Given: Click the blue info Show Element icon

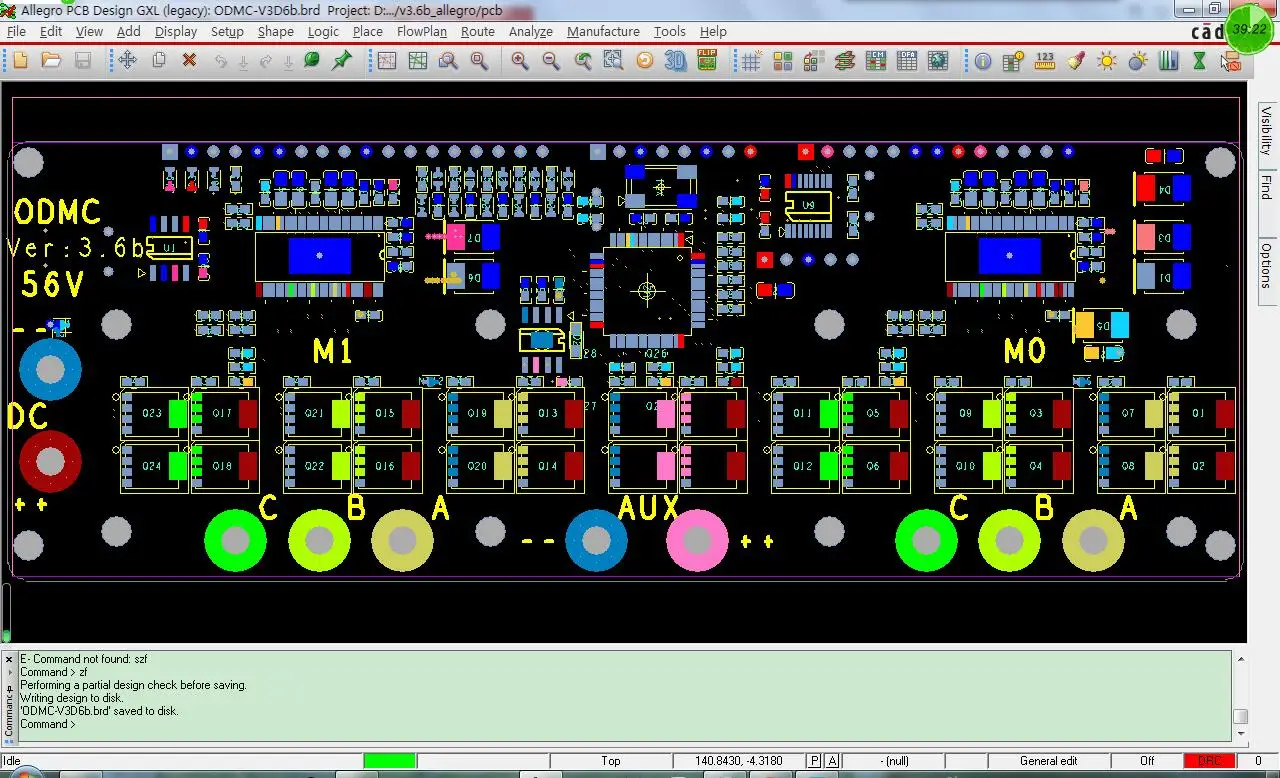Looking at the screenshot, I should point(983,61).
